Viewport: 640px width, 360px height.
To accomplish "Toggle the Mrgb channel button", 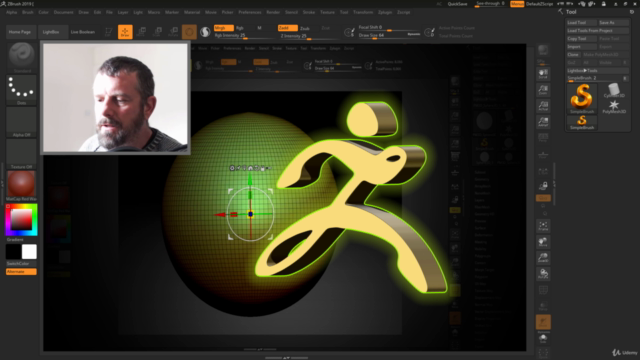I will 224,28.
